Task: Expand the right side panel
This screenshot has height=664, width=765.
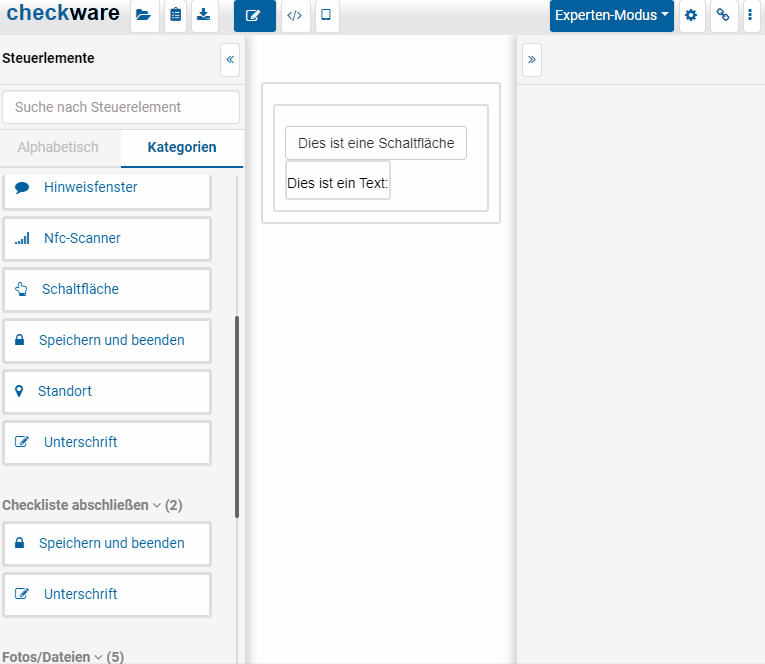Action: click(531, 60)
